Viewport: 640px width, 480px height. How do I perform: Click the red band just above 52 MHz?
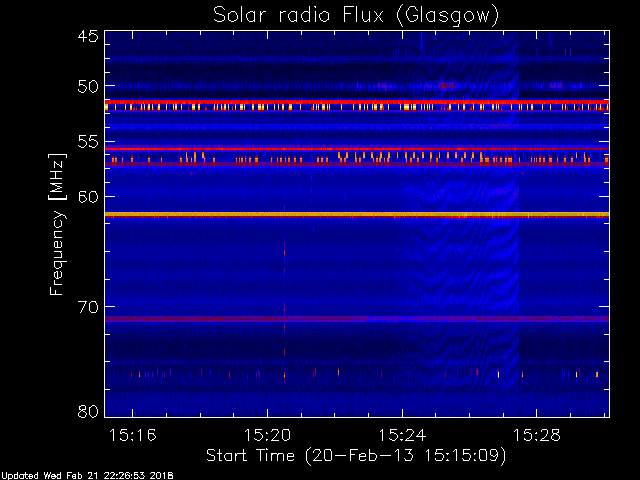(357, 102)
